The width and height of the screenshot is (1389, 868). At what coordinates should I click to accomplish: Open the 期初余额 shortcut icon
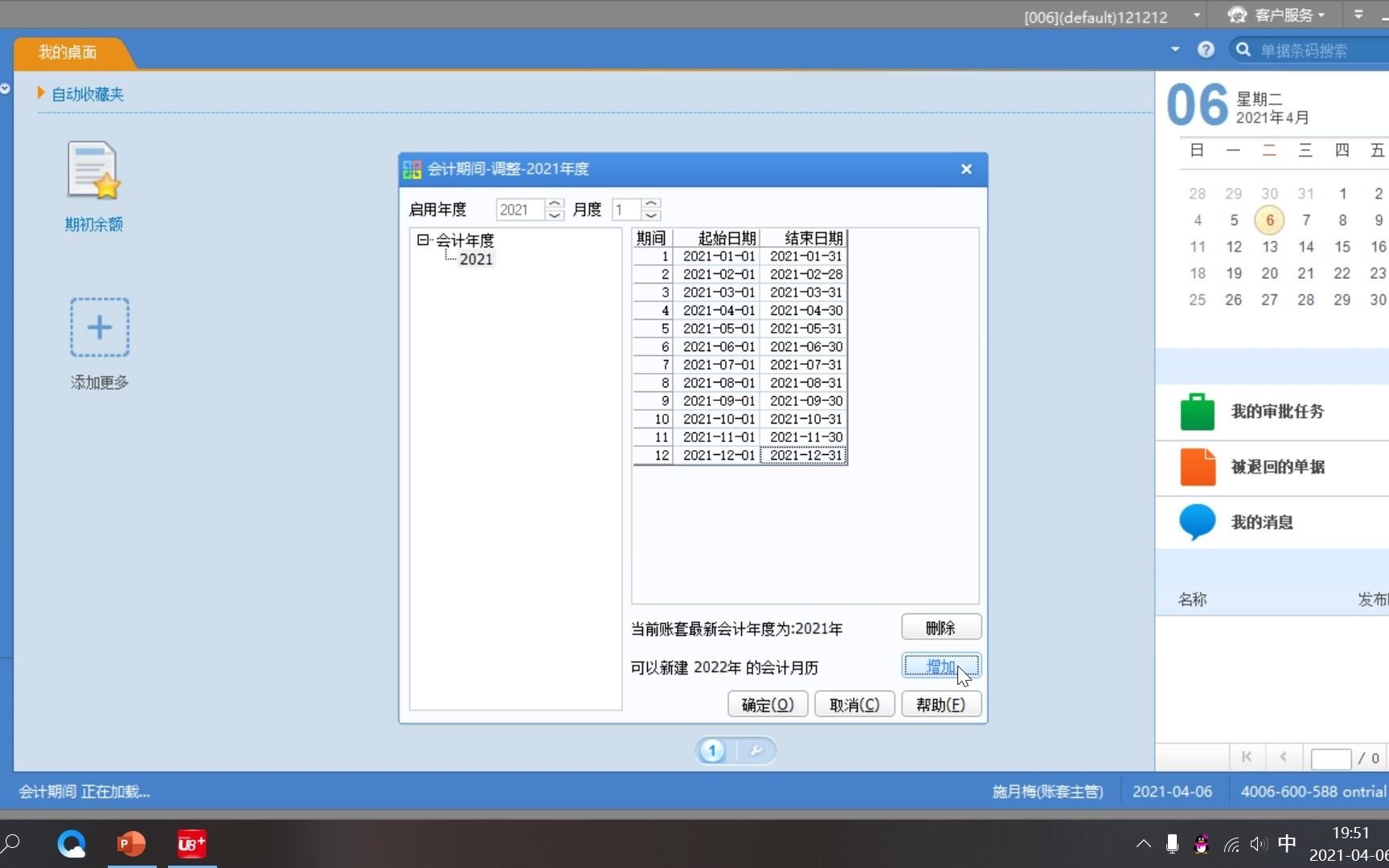click(94, 170)
